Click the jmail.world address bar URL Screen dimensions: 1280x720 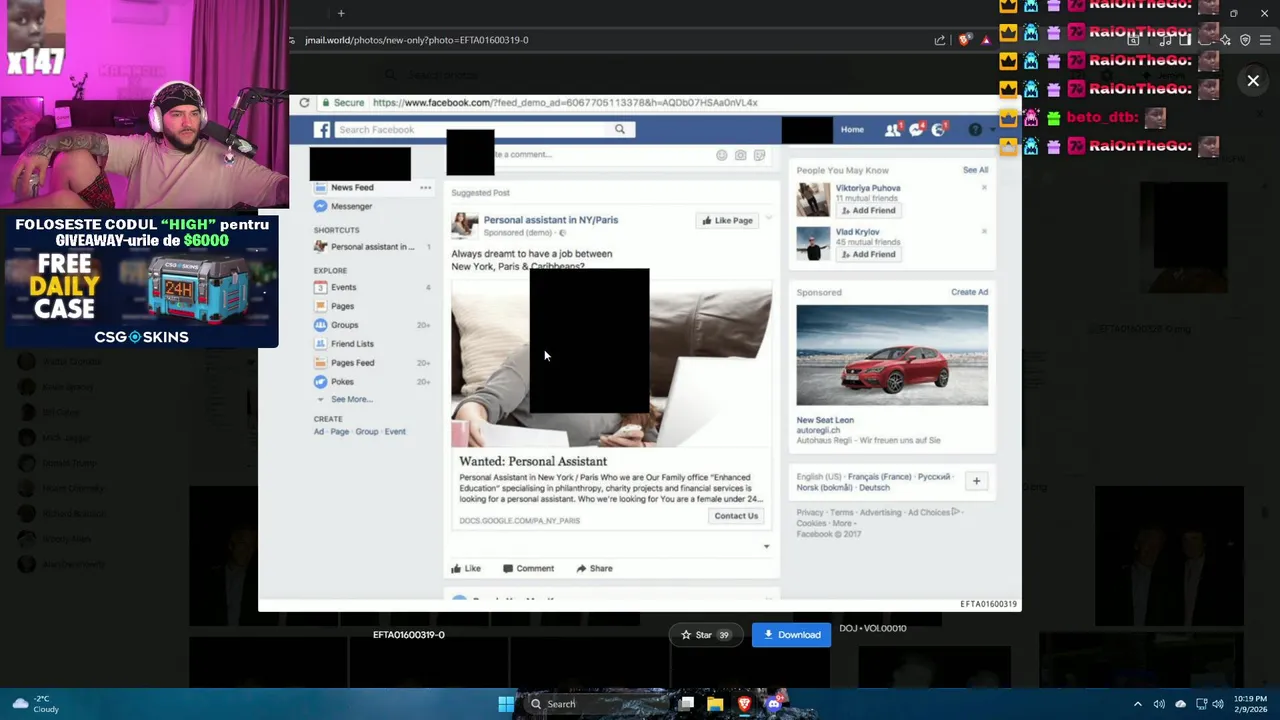pyautogui.click(x=417, y=40)
